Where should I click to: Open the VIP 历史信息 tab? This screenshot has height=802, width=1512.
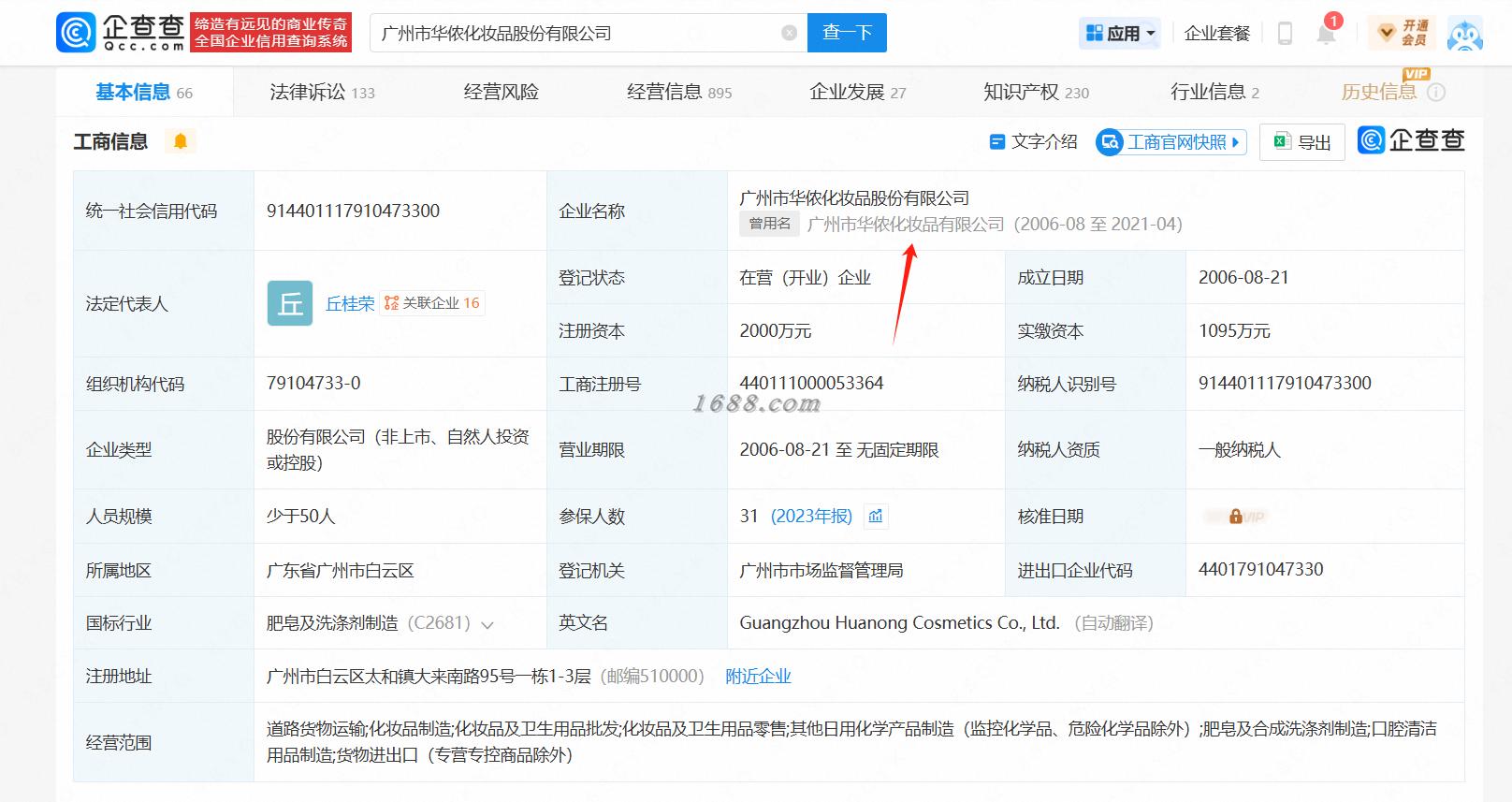pyautogui.click(x=1379, y=92)
